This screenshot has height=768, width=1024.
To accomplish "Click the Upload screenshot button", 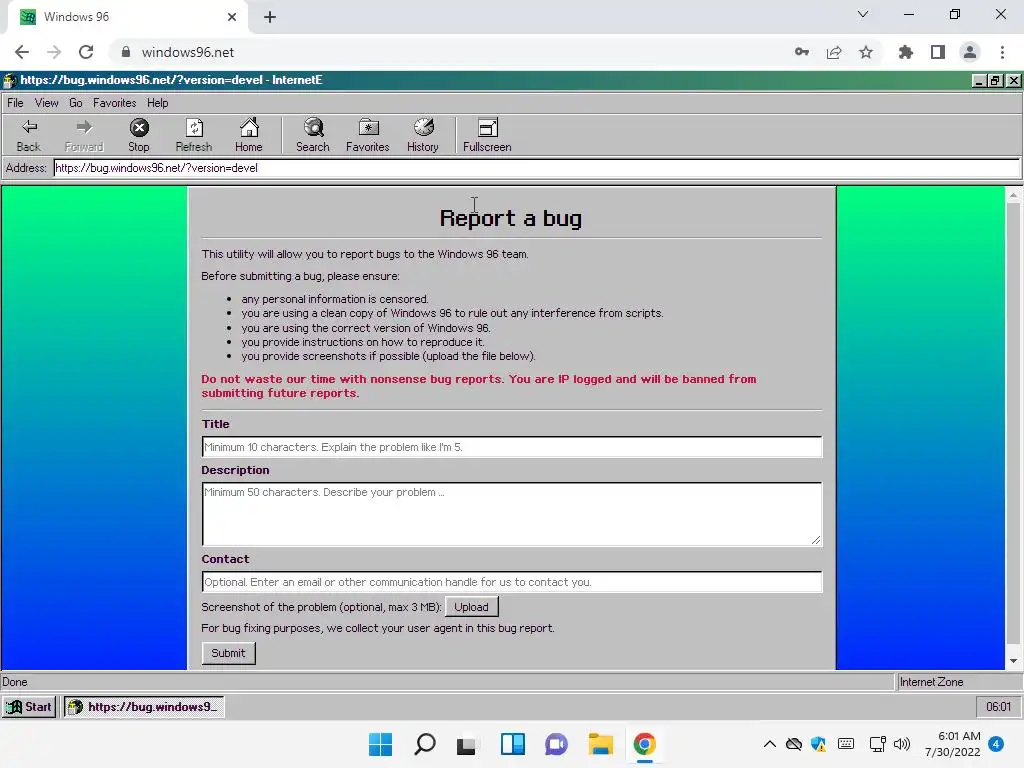I will [472, 607].
